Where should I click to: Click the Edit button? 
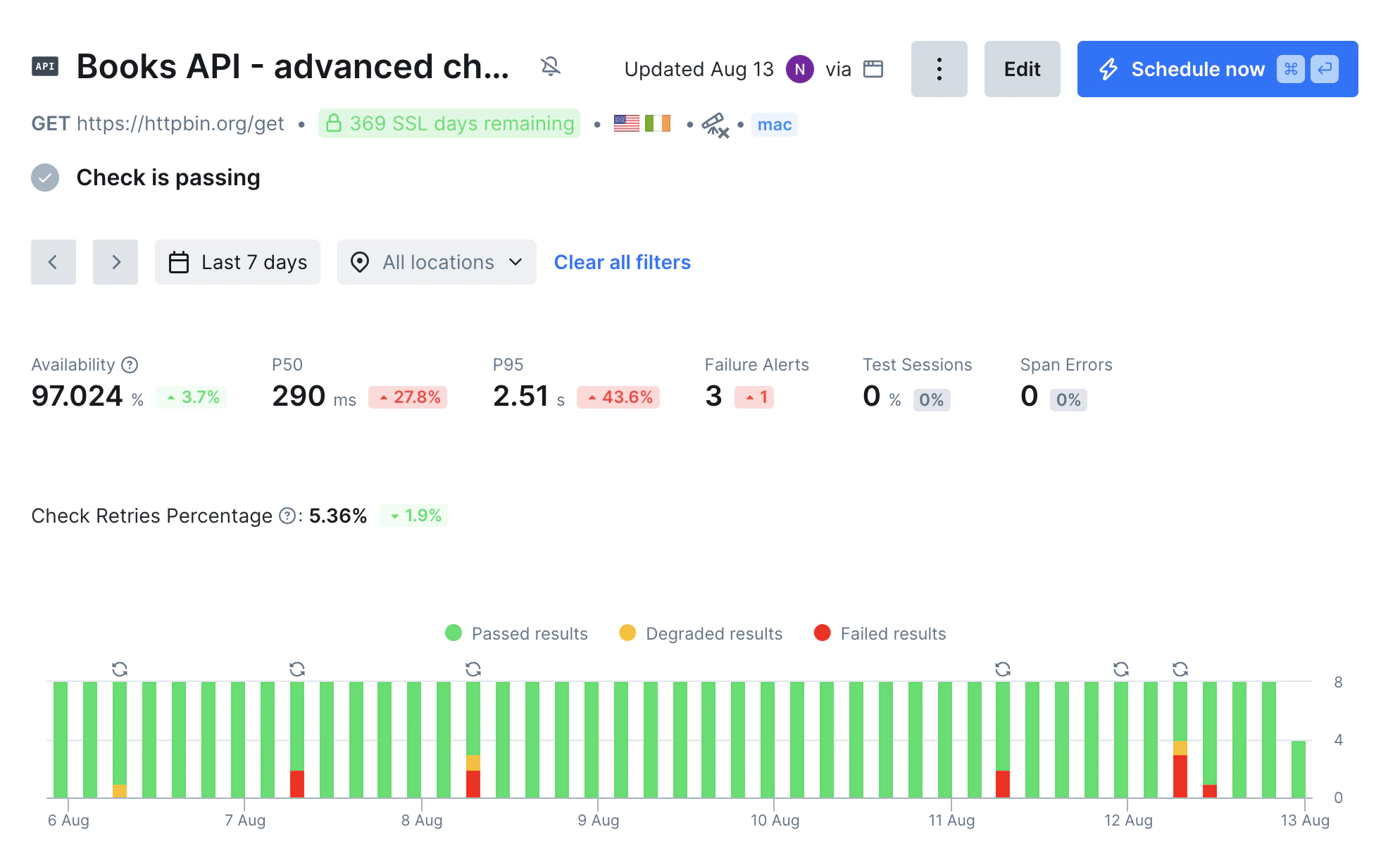tap(1022, 68)
